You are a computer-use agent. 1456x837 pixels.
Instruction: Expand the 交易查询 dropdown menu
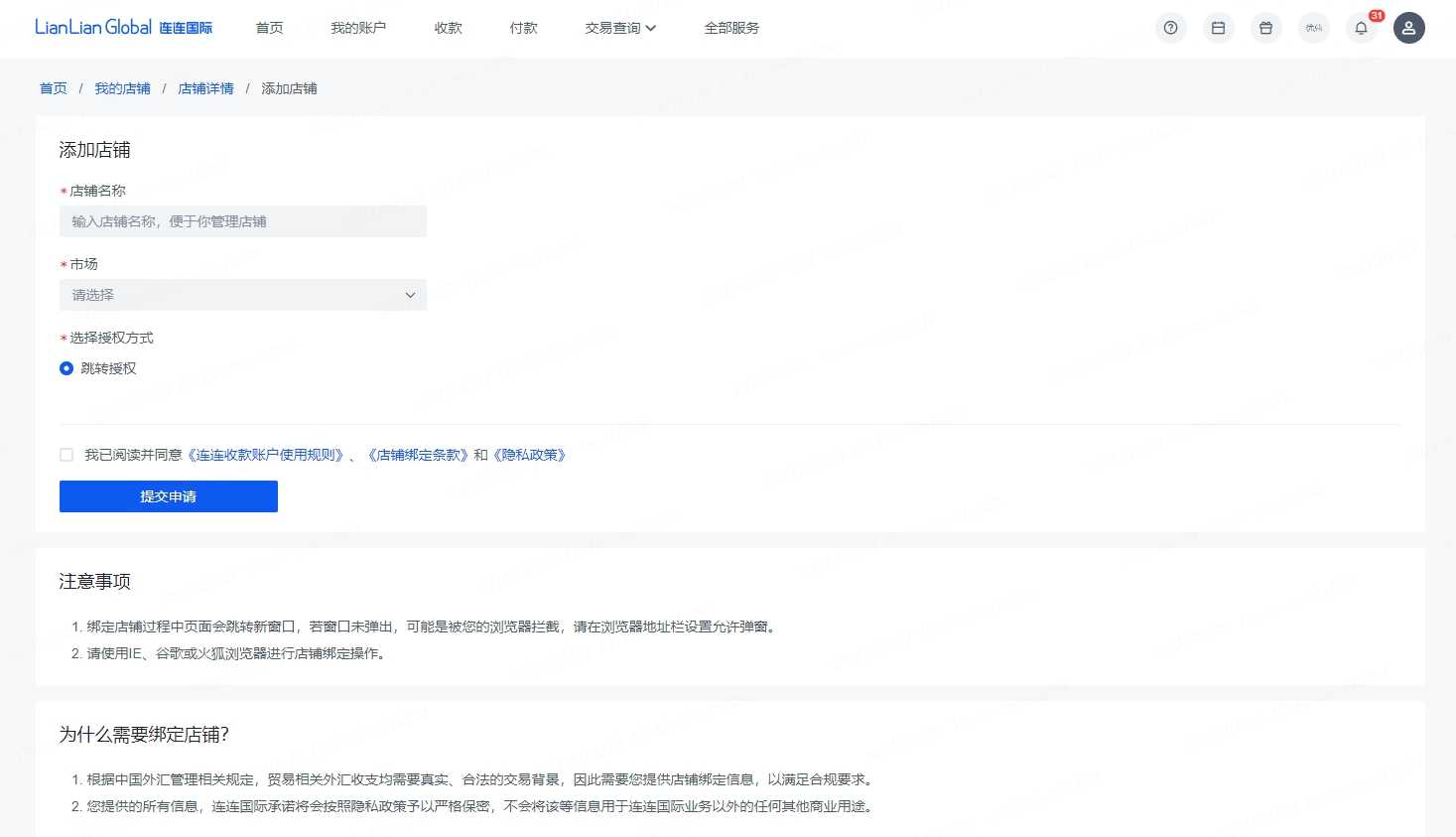[620, 28]
